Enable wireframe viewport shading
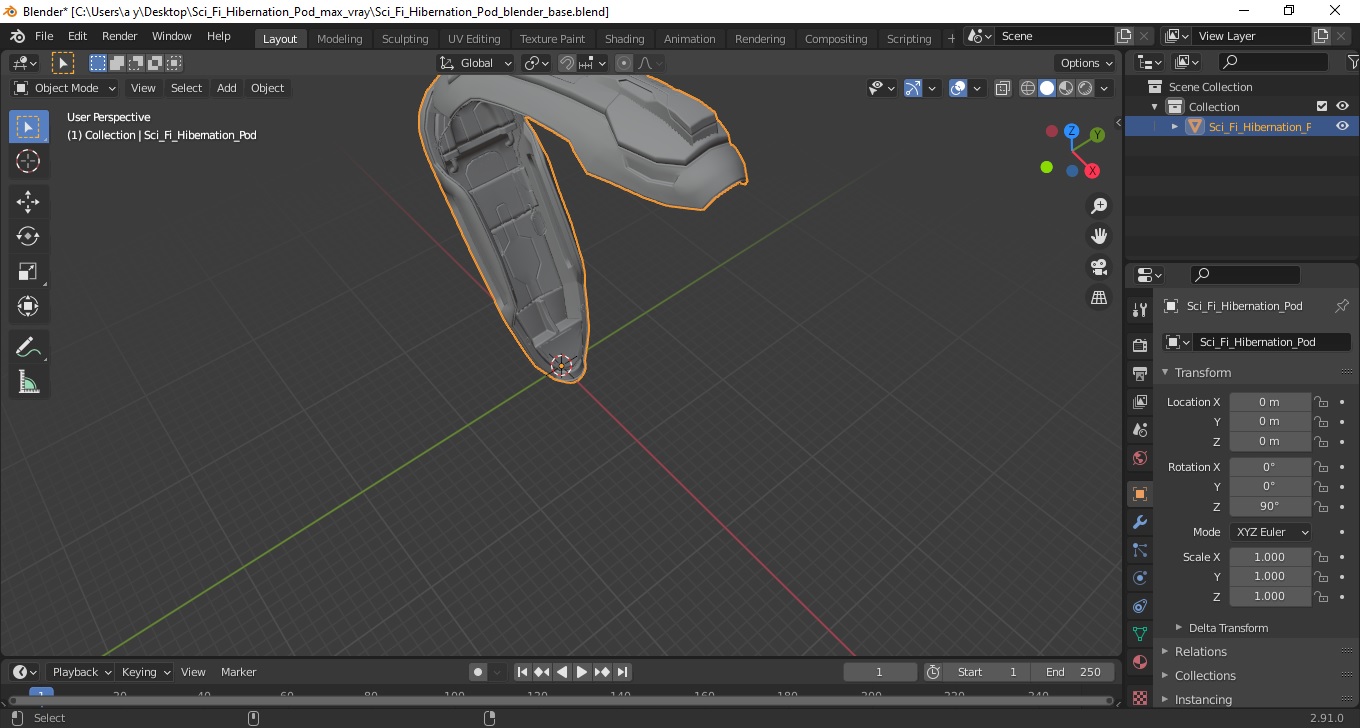This screenshot has height=728, width=1360. point(1027,88)
